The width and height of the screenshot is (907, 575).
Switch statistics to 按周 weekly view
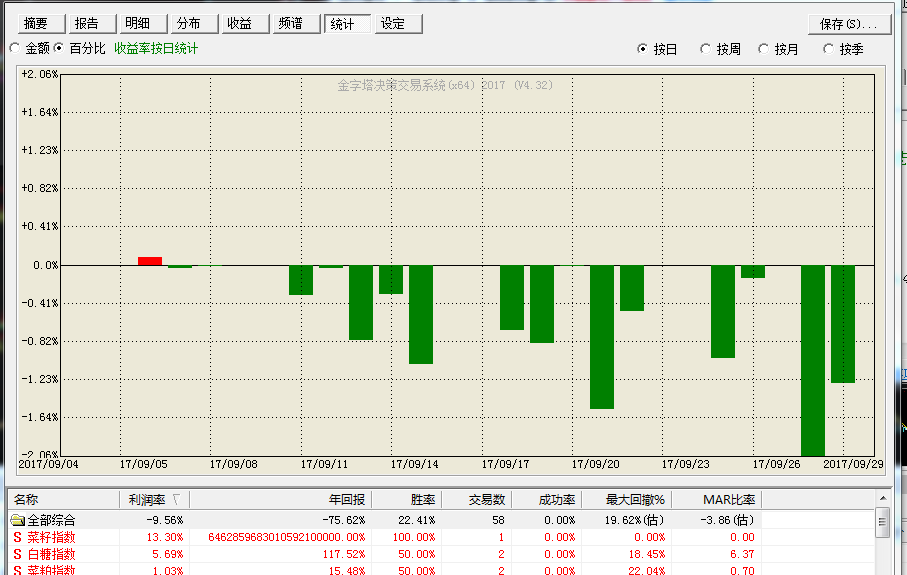[706, 49]
